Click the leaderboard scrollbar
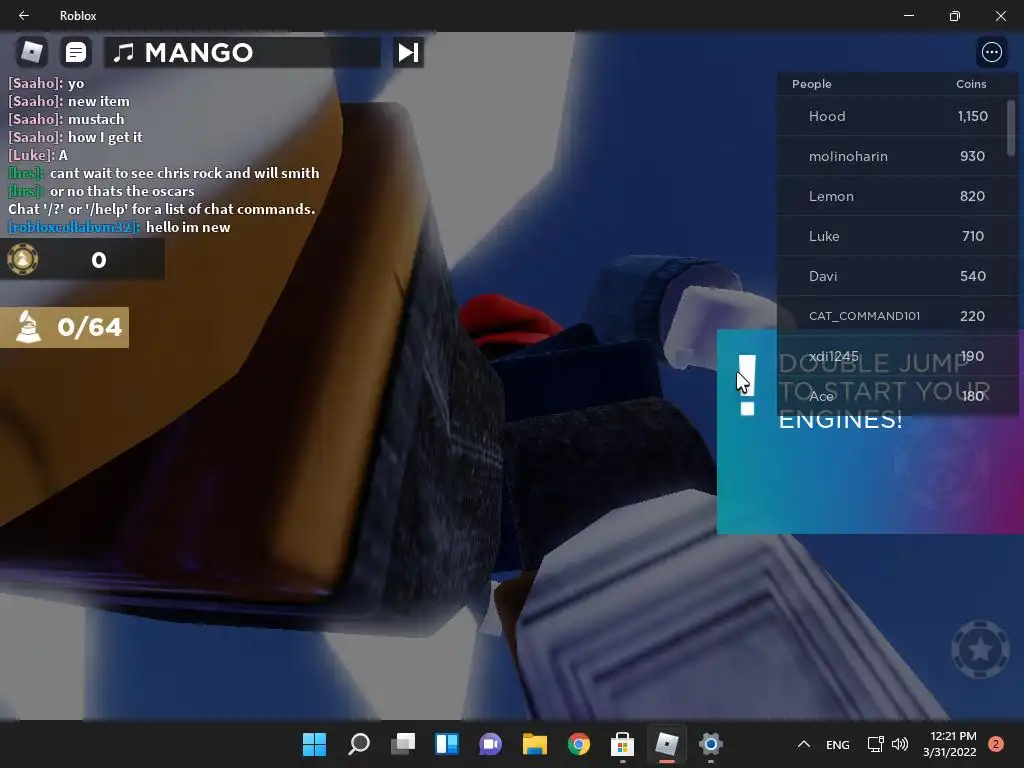 [x=1012, y=128]
